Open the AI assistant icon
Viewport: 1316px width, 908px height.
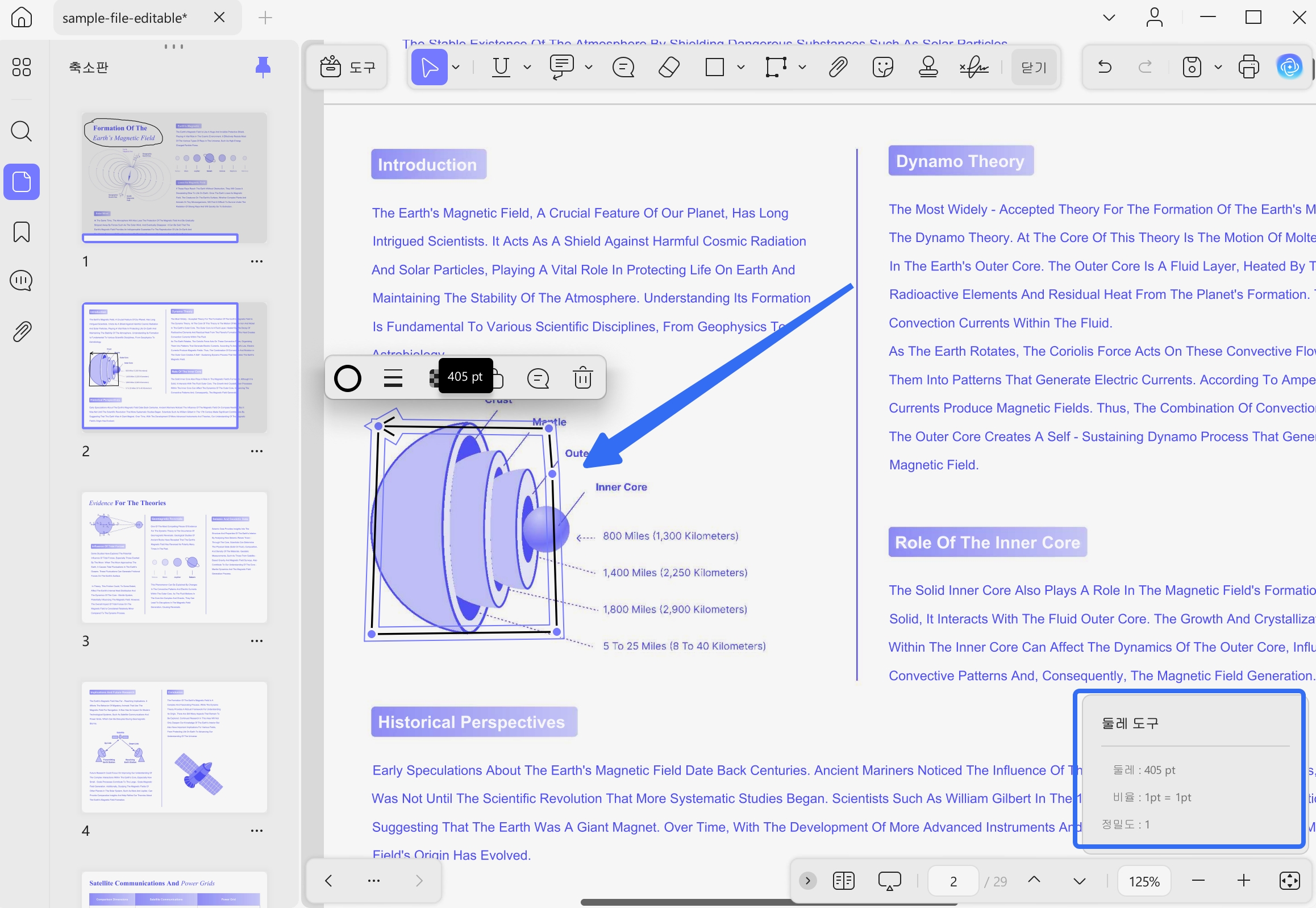pos(1290,67)
